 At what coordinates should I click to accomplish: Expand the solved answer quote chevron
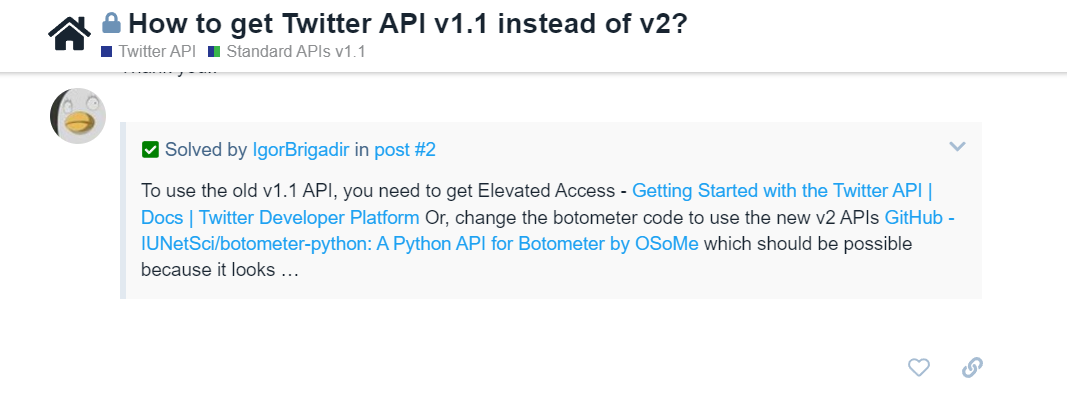click(x=957, y=147)
